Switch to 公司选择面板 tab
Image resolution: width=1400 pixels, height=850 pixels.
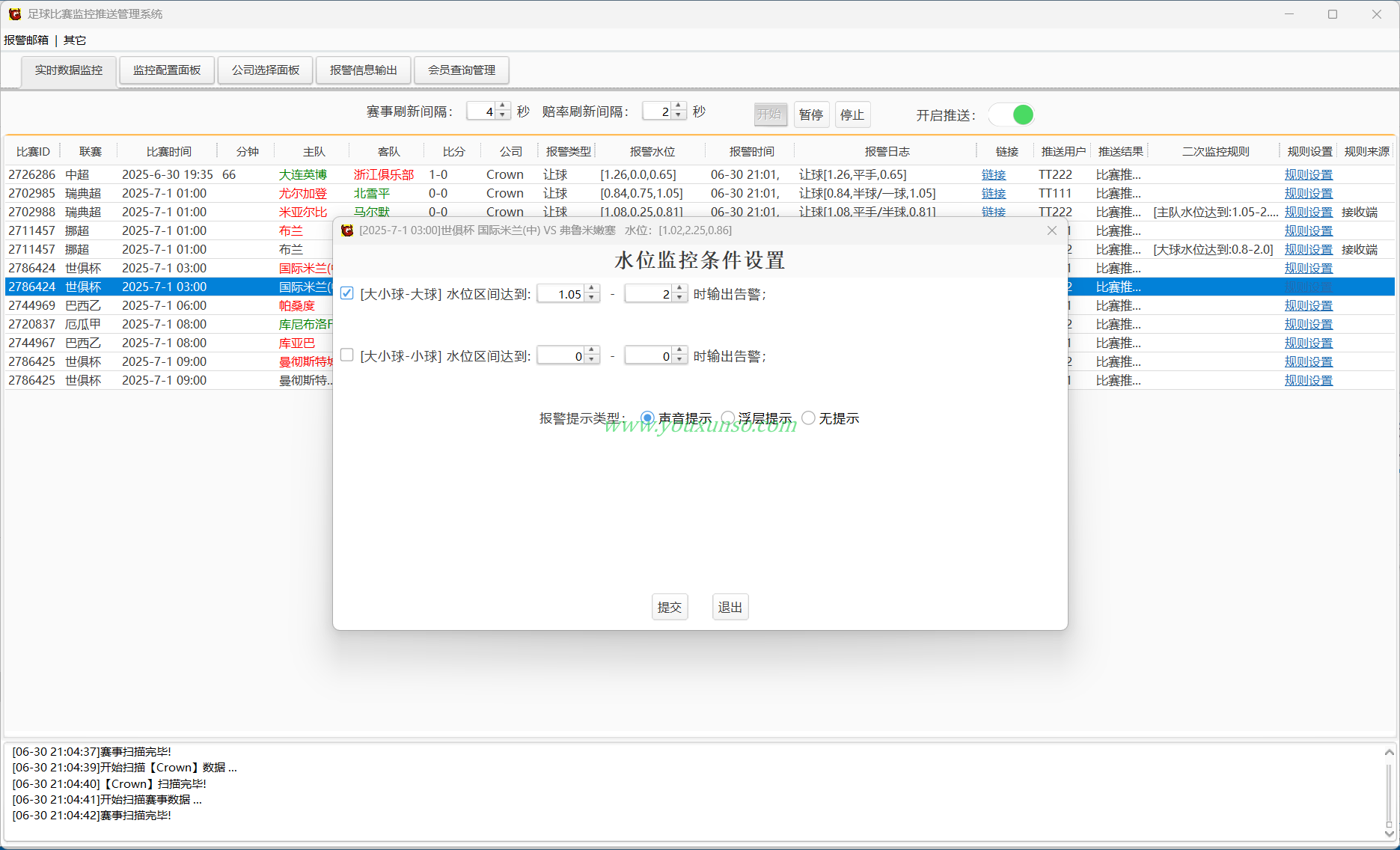pos(266,70)
